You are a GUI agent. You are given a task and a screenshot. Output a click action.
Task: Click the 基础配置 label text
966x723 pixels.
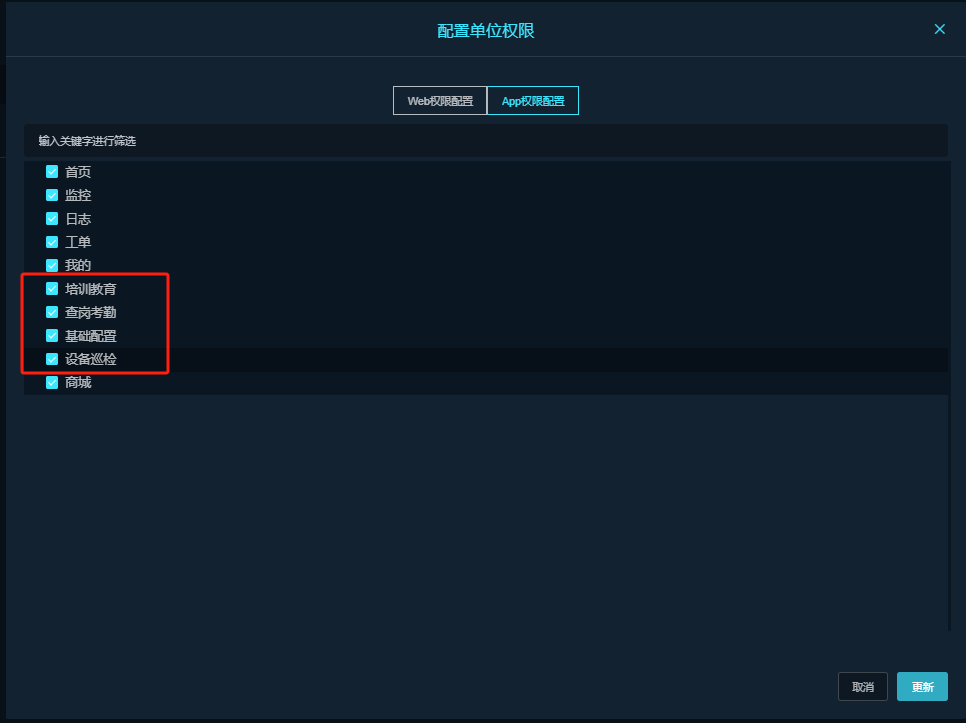pos(91,336)
